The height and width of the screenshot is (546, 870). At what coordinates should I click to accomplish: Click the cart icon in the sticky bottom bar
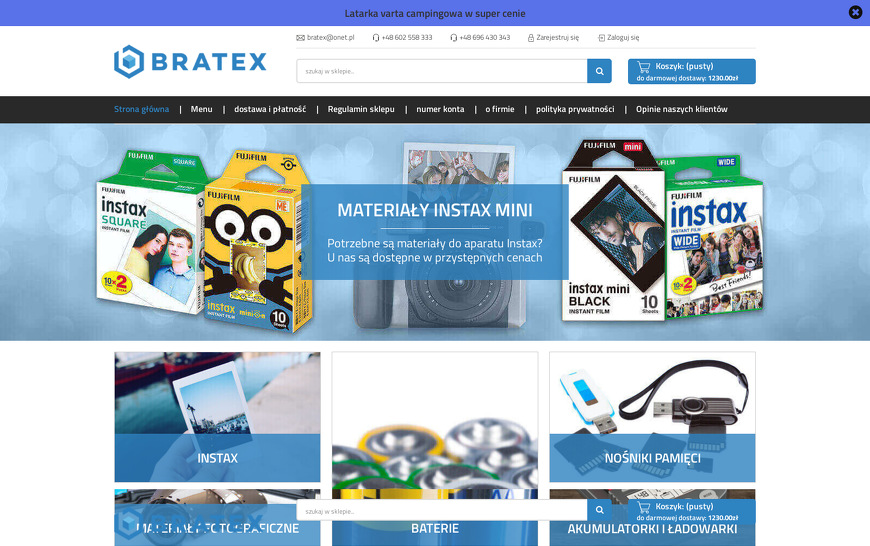click(644, 507)
